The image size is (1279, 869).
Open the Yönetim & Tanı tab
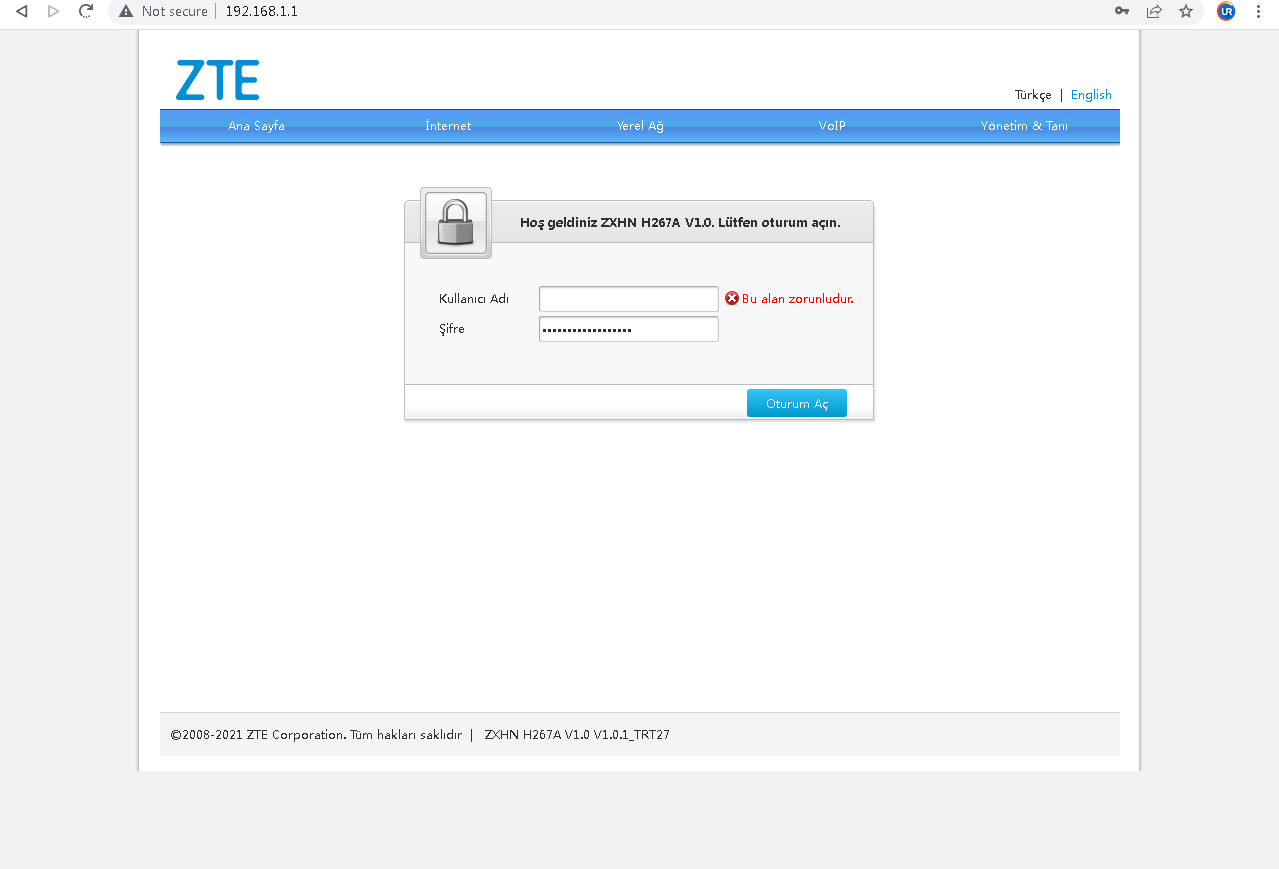(1024, 126)
